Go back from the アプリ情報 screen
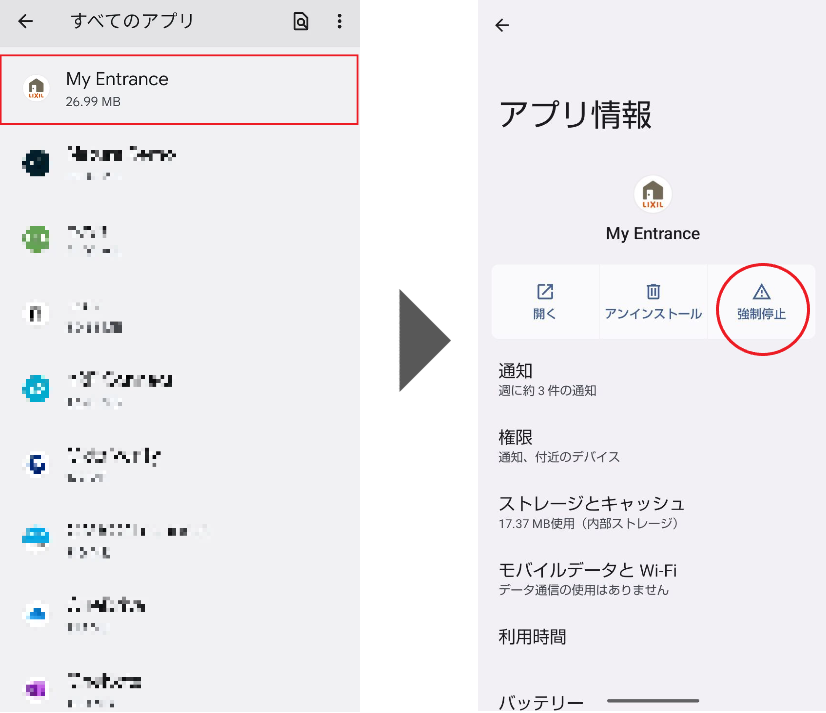826x713 pixels. tap(502, 25)
